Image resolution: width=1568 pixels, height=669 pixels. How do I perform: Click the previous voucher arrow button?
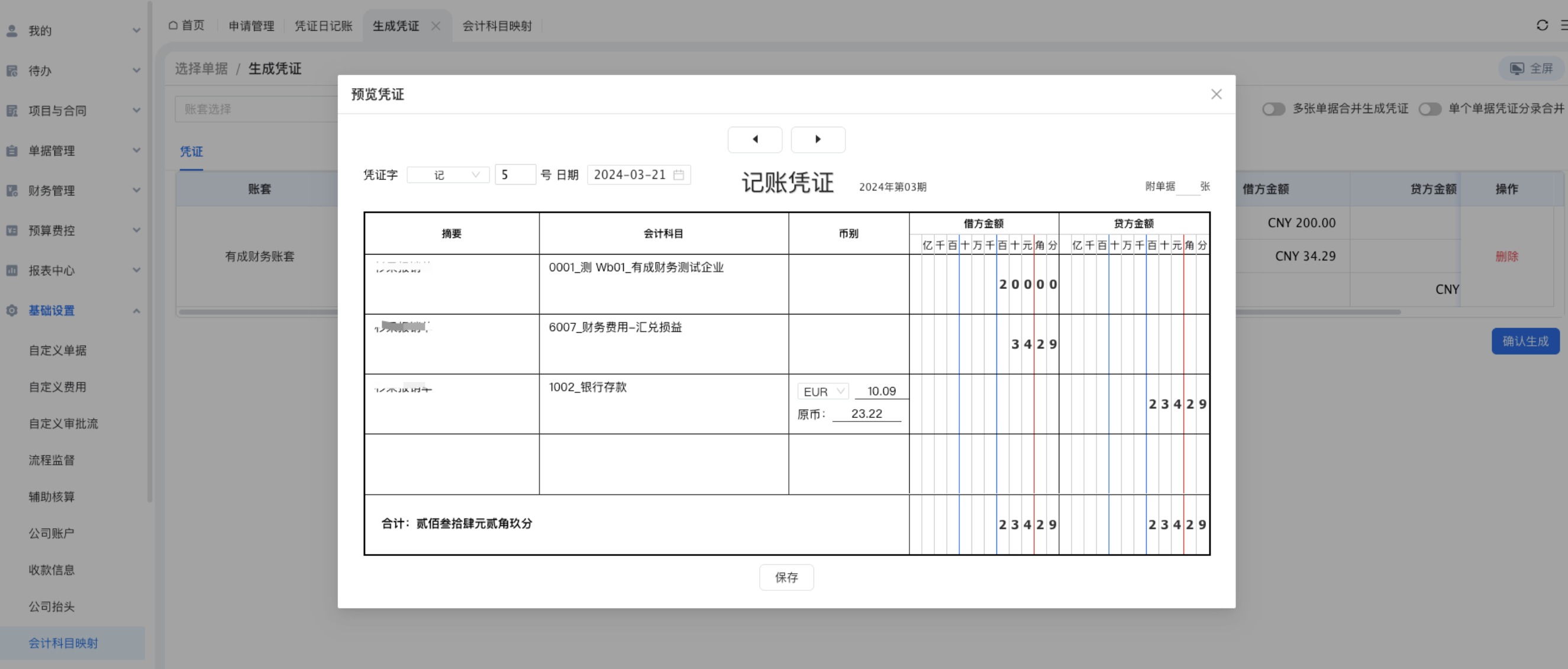point(755,140)
